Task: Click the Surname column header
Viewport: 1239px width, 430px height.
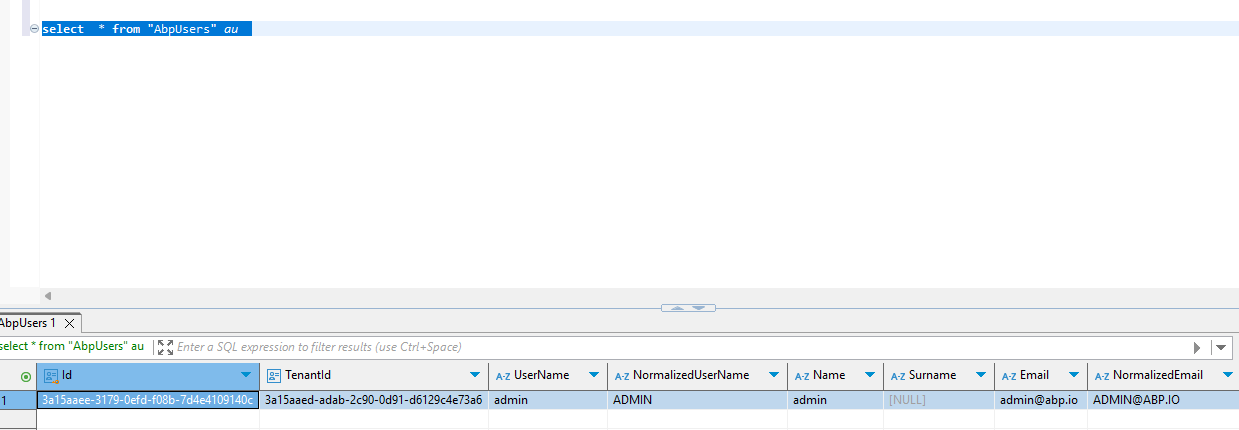Action: pos(931,376)
